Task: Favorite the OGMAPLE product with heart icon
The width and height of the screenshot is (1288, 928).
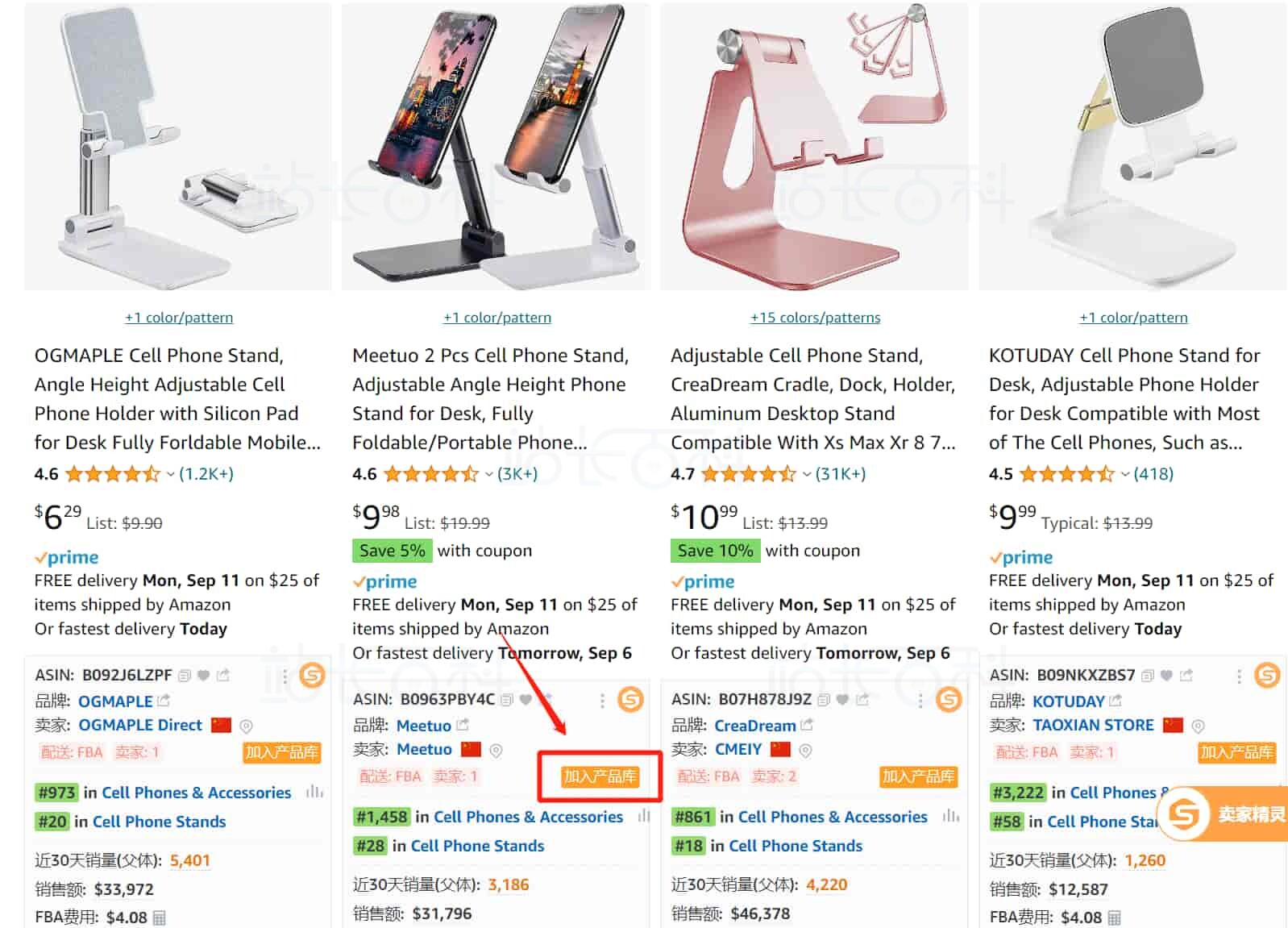Action: pyautogui.click(x=204, y=676)
